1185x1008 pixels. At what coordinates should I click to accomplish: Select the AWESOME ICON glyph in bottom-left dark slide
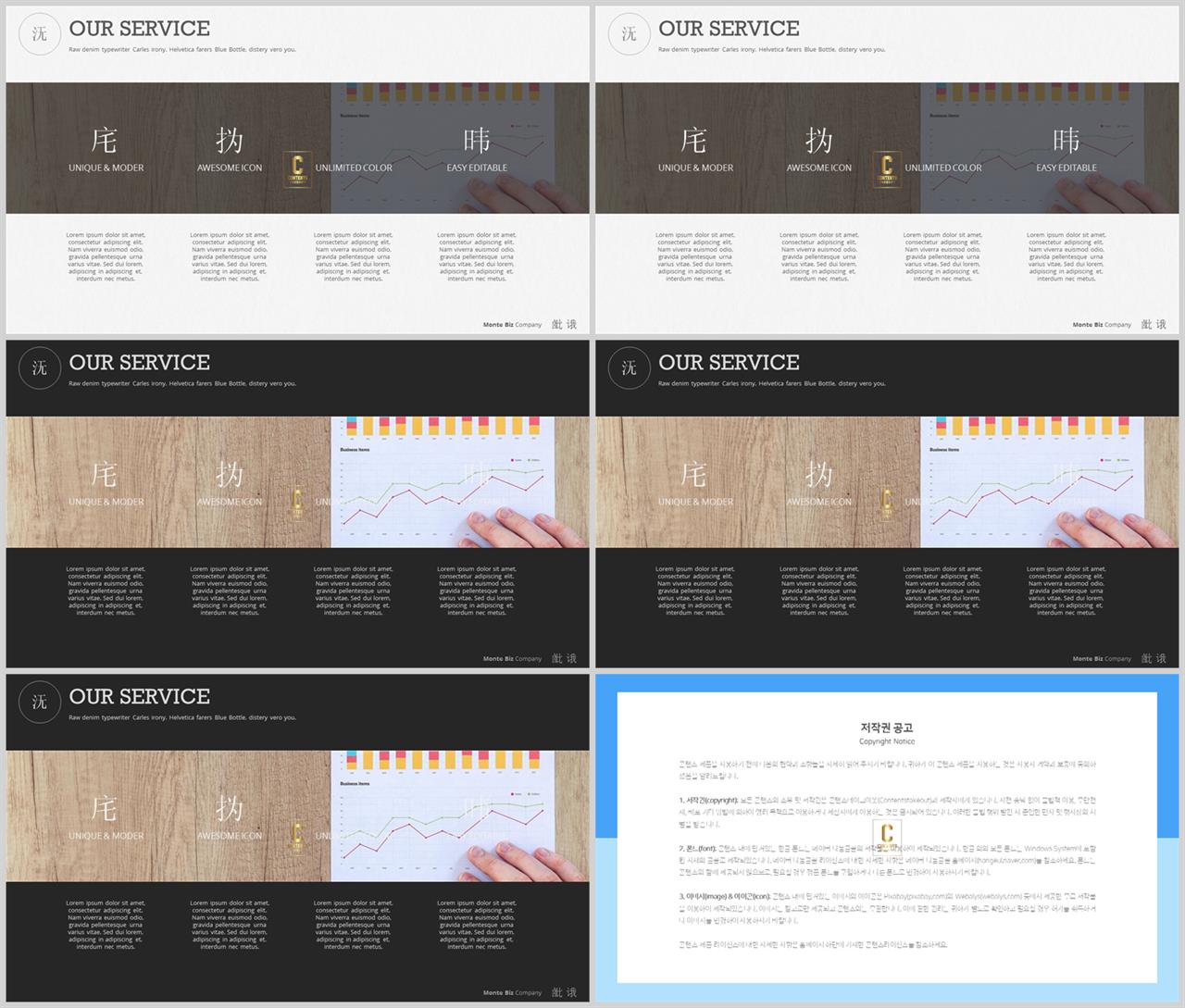230,809
